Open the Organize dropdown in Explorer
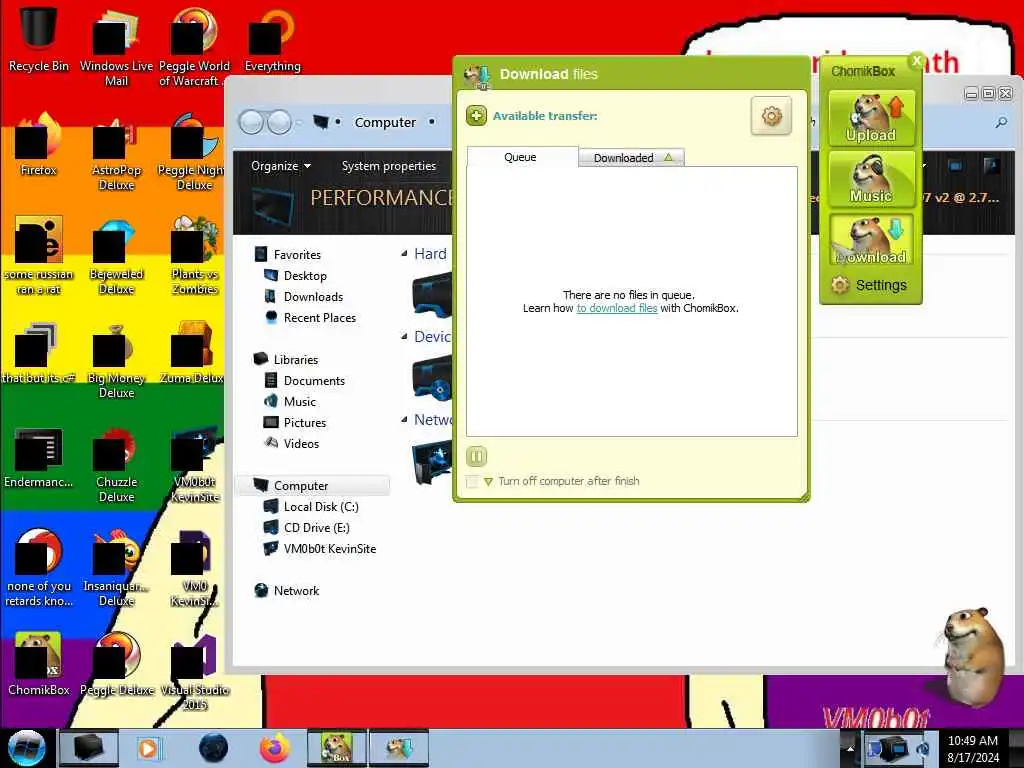The image size is (1024, 768). coord(281,166)
